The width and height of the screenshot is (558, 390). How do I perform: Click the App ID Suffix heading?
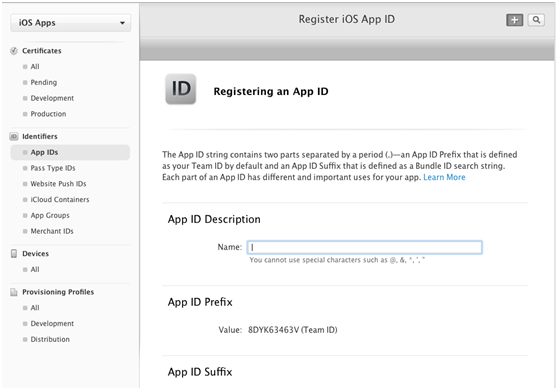coord(200,372)
